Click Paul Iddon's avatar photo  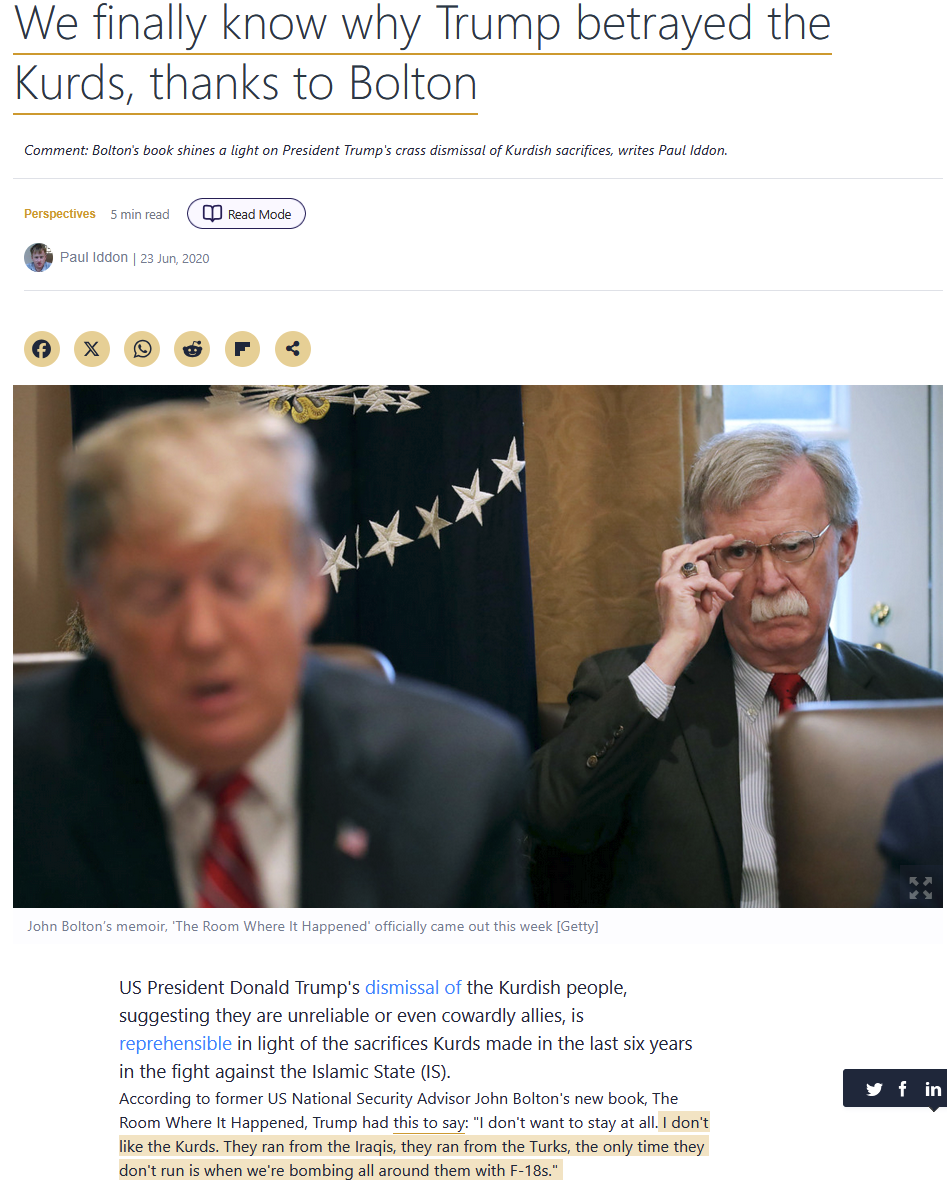point(38,257)
